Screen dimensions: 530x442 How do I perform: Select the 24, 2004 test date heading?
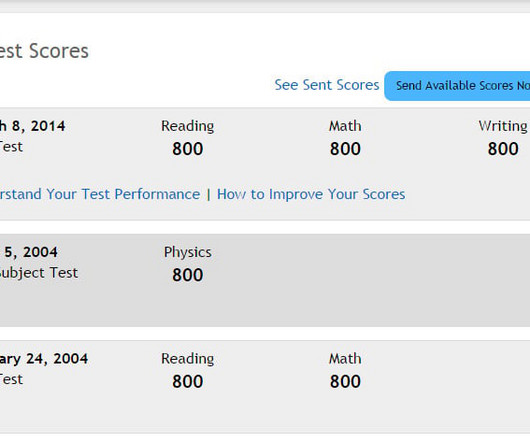click(44, 359)
